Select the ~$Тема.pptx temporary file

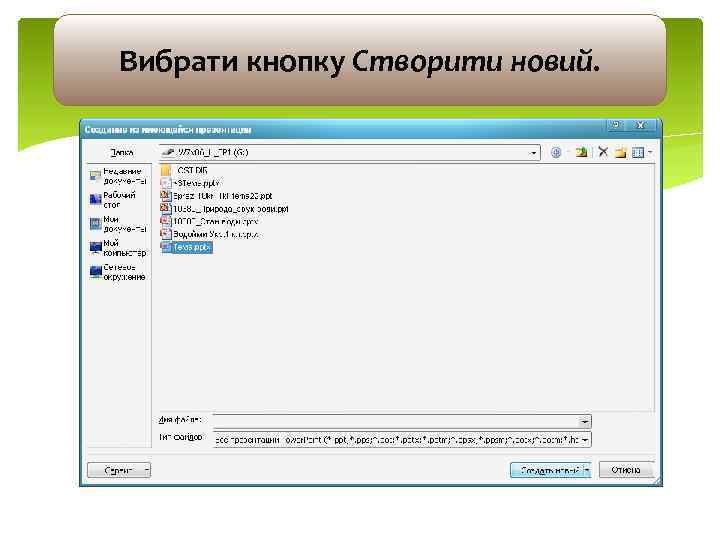point(190,183)
